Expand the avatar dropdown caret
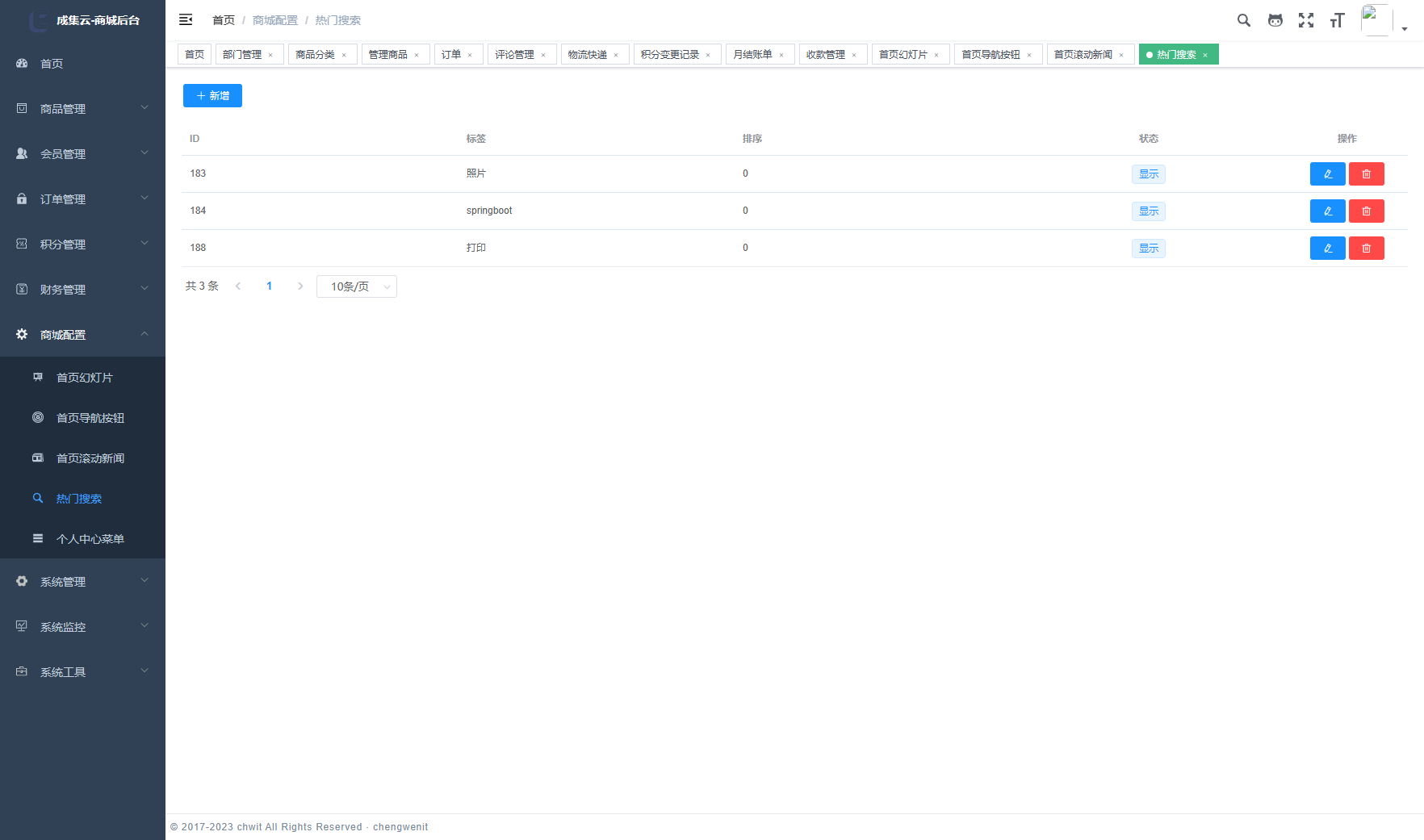 [x=1405, y=29]
